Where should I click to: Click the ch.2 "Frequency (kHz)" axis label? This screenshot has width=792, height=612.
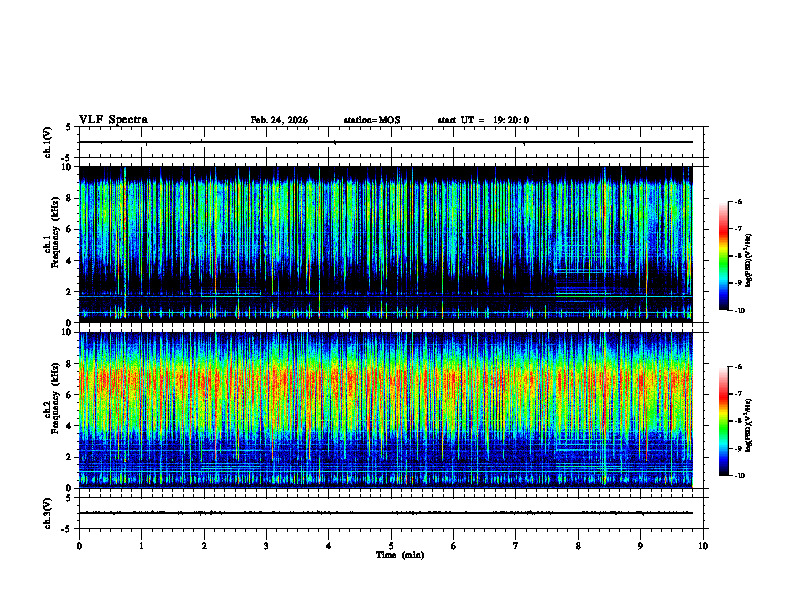[55, 398]
